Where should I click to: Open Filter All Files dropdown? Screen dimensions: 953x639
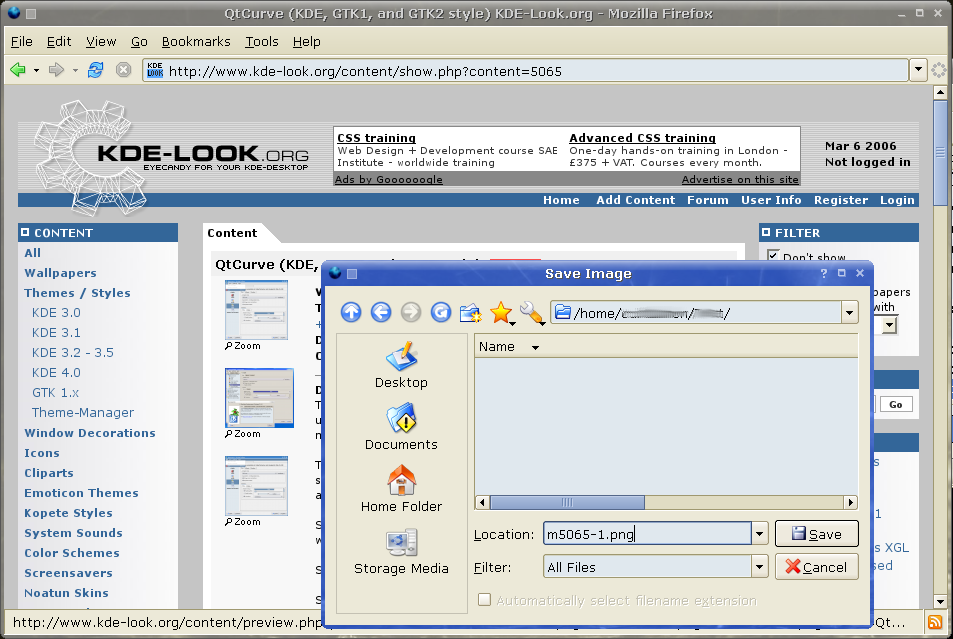pos(759,567)
